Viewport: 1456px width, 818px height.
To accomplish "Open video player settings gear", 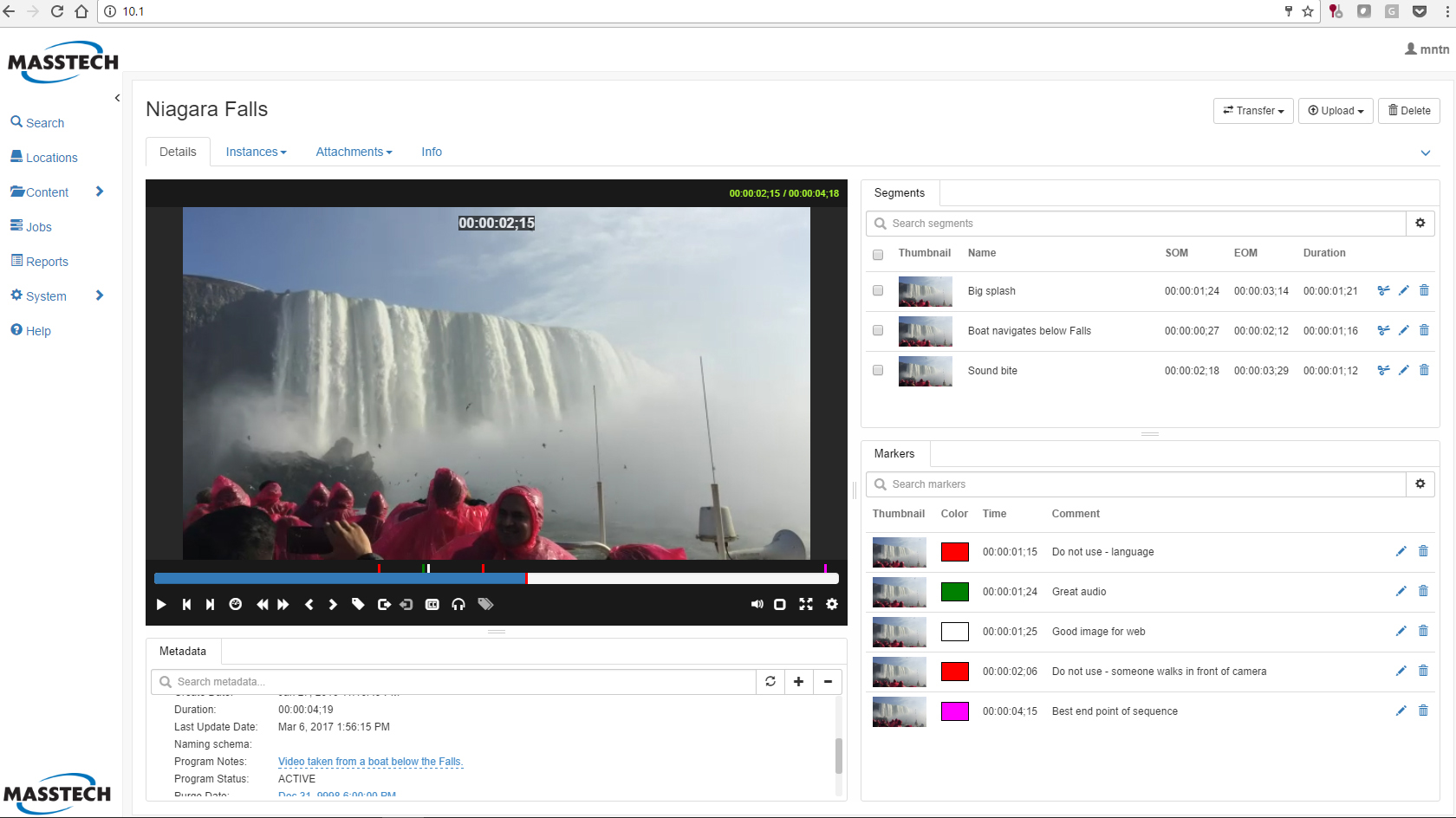I will tap(832, 604).
